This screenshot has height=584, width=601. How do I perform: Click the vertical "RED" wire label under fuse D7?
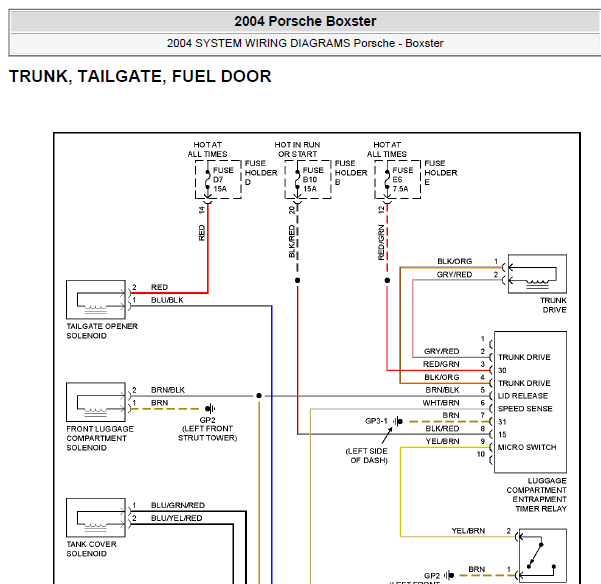[x=202, y=233]
